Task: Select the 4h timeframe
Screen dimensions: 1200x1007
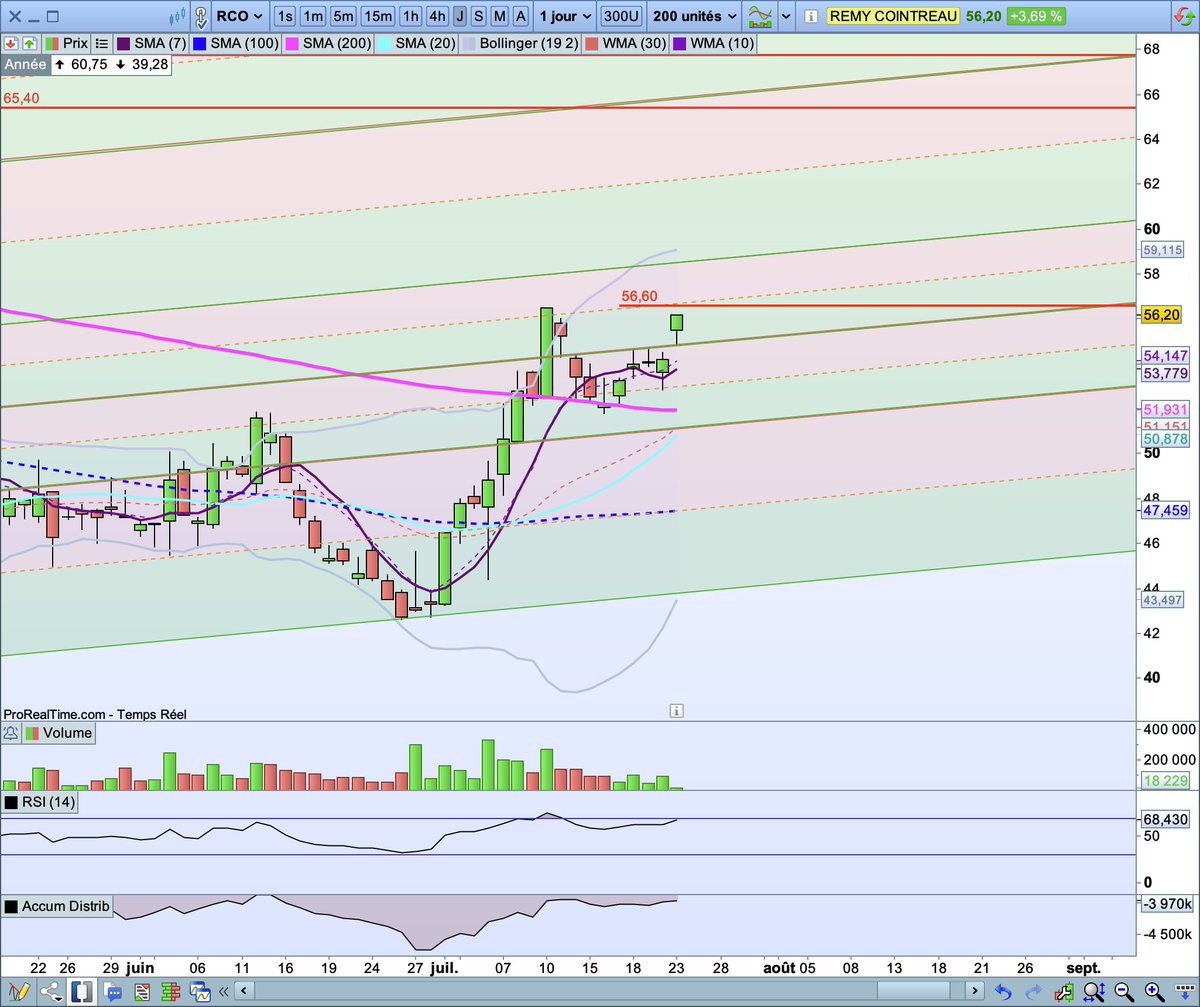Action: point(437,16)
